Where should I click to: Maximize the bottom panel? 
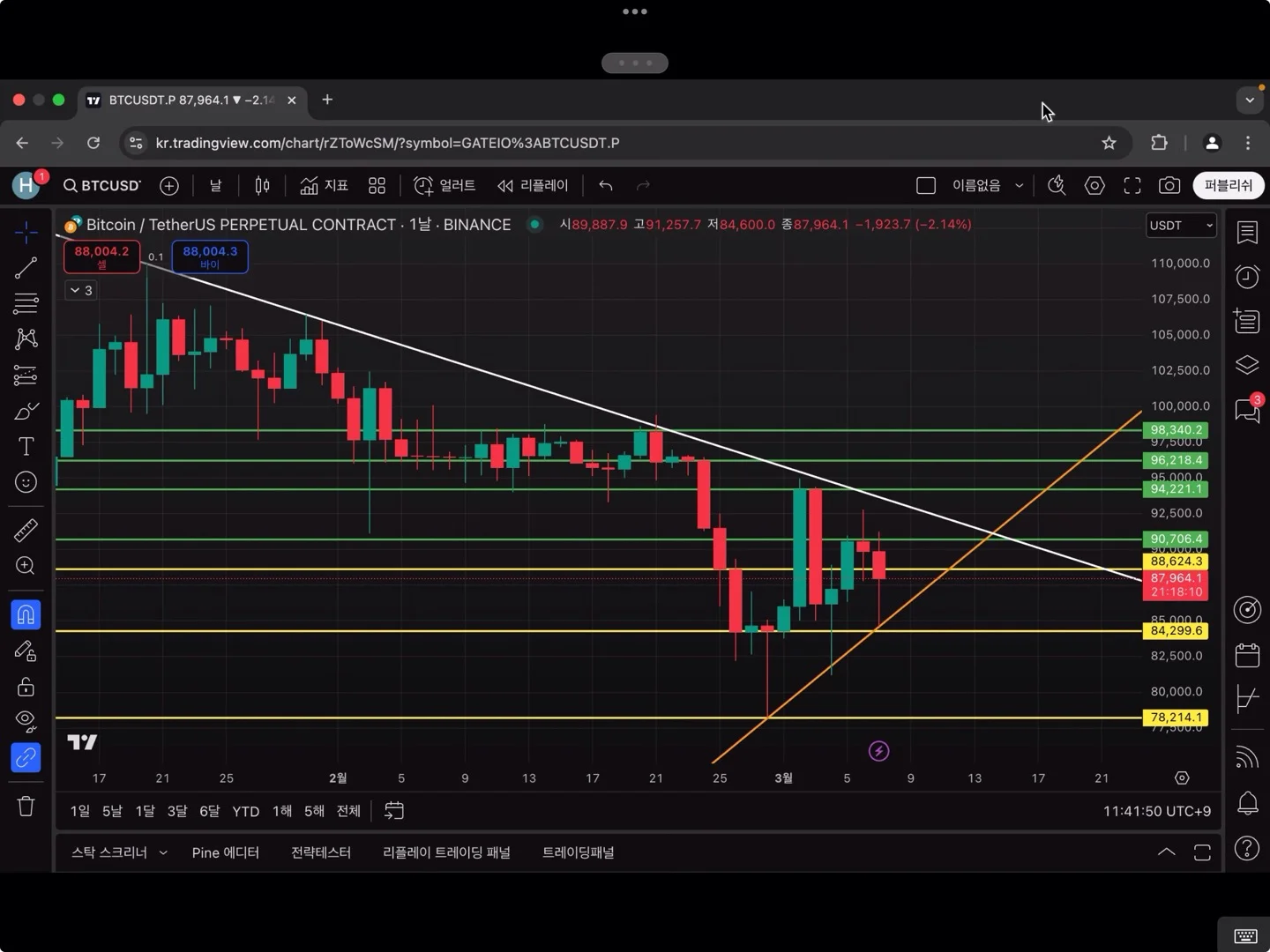point(1202,852)
